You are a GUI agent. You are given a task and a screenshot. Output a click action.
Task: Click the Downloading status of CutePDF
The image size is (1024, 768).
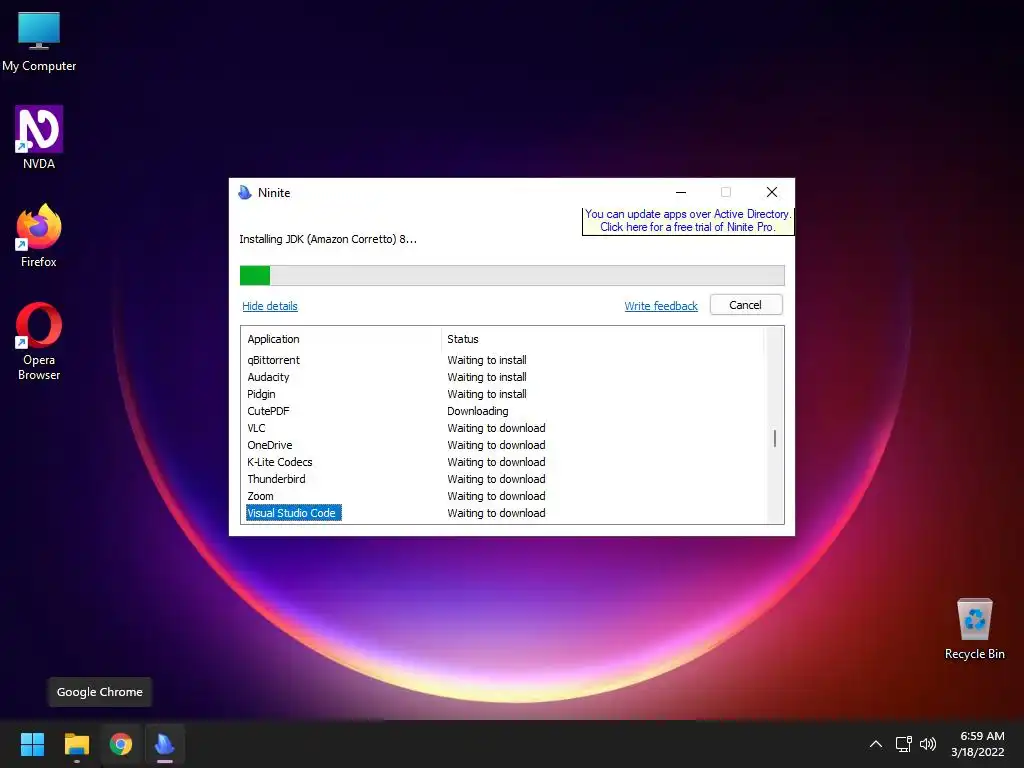click(477, 411)
